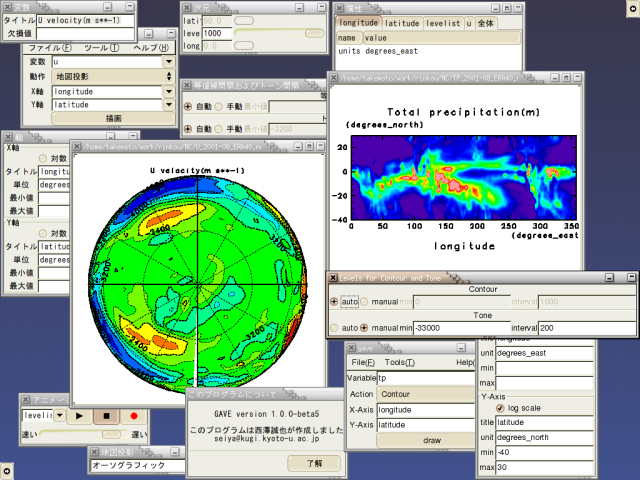The image size is (640, 480).
Task: Click the stop animation square icon
Action: coord(105,415)
